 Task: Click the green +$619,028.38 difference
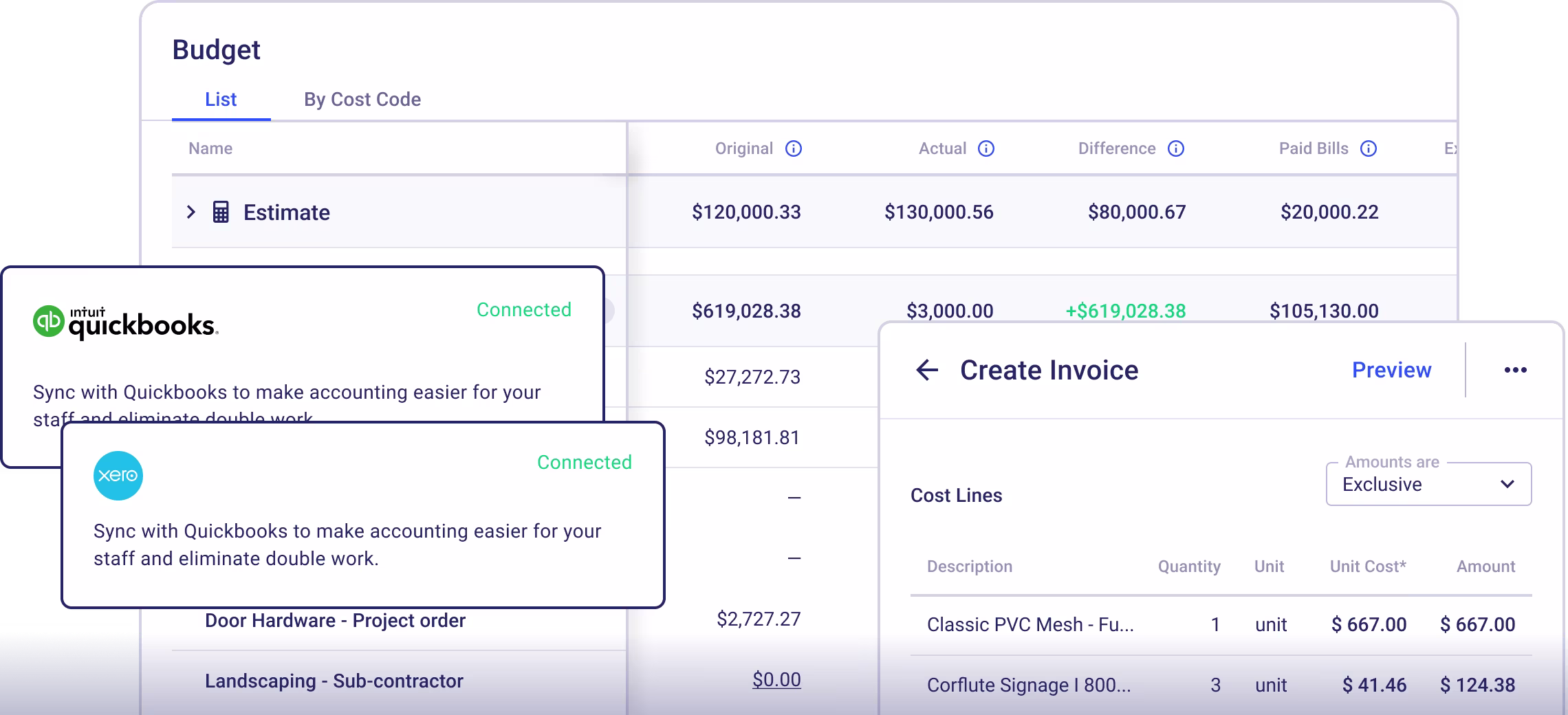pos(1126,311)
